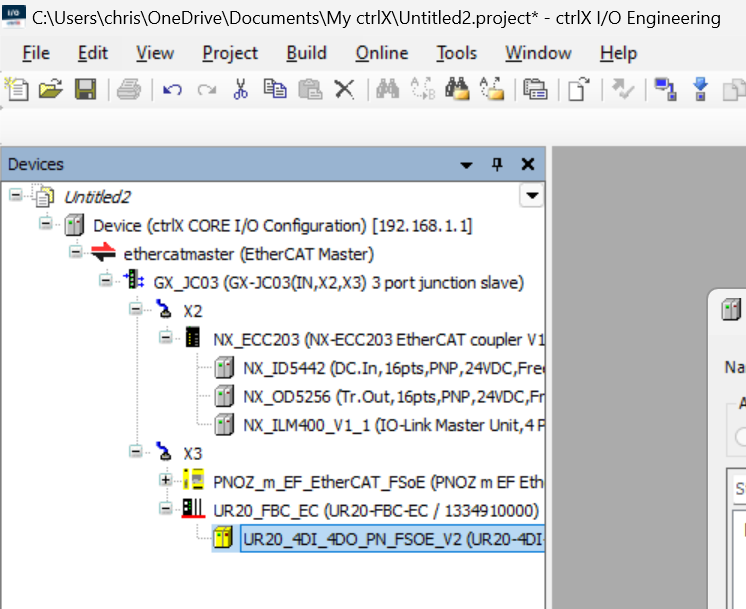Click the NX_ECC203 coupler black icon
Screen dimensions: 746x609
pyautogui.click(x=192, y=337)
